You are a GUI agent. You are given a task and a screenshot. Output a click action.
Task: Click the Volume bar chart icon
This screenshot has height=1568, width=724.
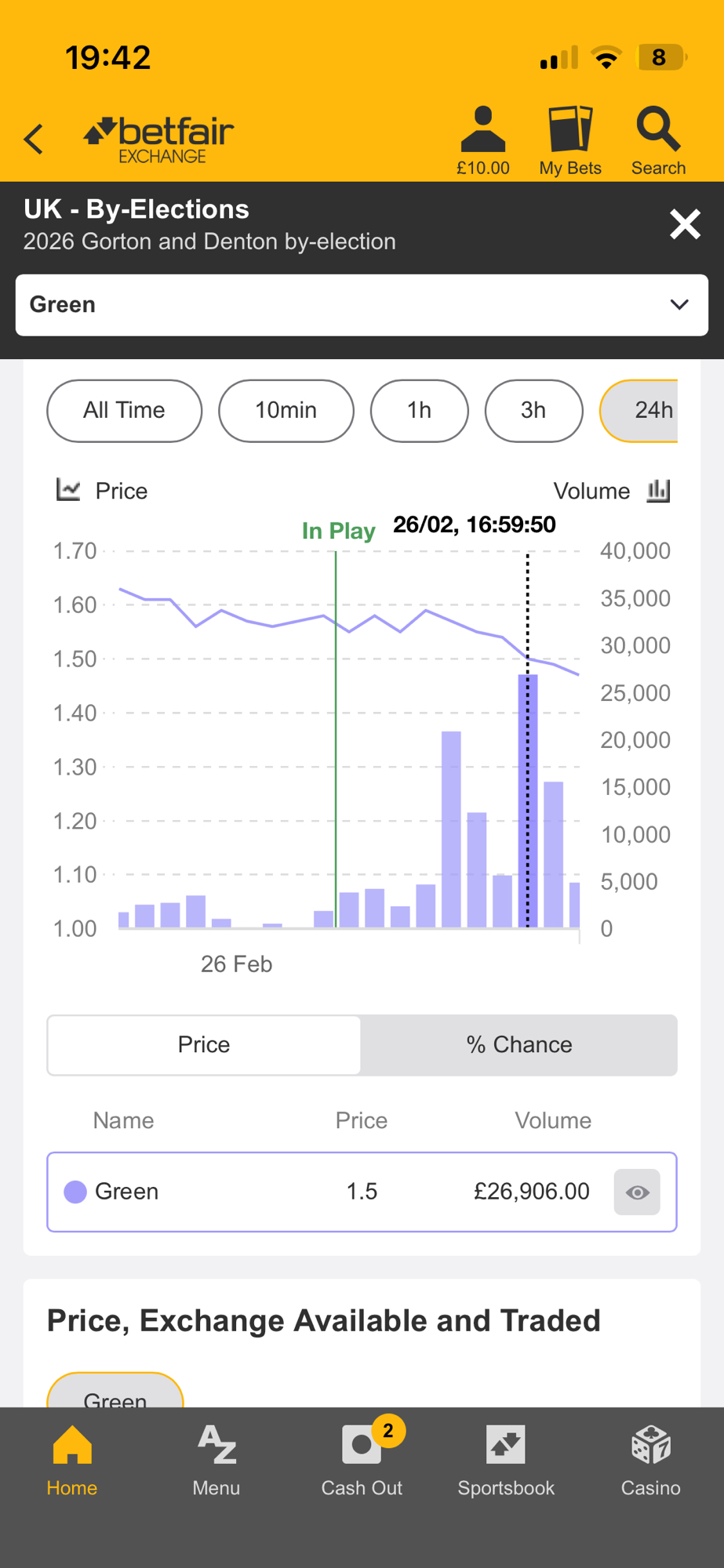click(x=658, y=491)
